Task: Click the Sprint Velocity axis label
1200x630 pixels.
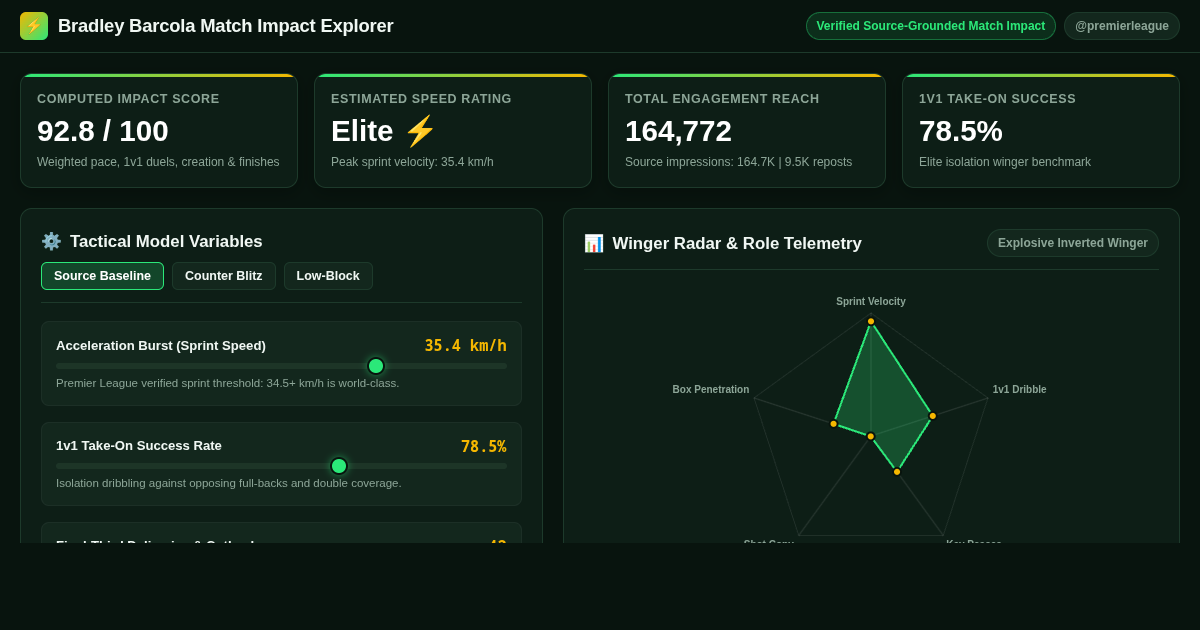Action: click(871, 301)
